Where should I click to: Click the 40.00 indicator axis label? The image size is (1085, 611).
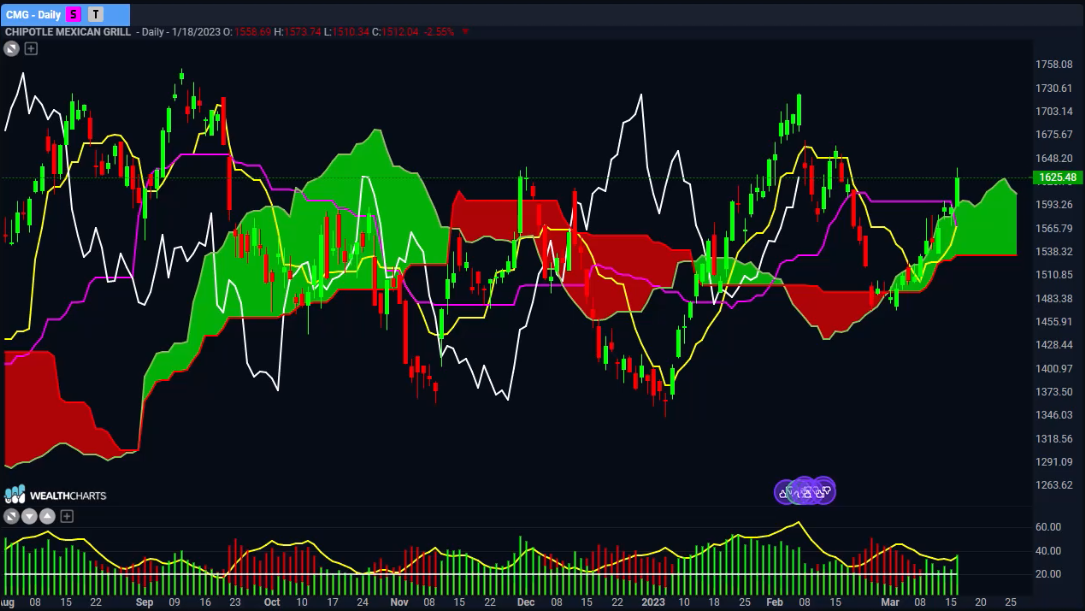[1048, 551]
